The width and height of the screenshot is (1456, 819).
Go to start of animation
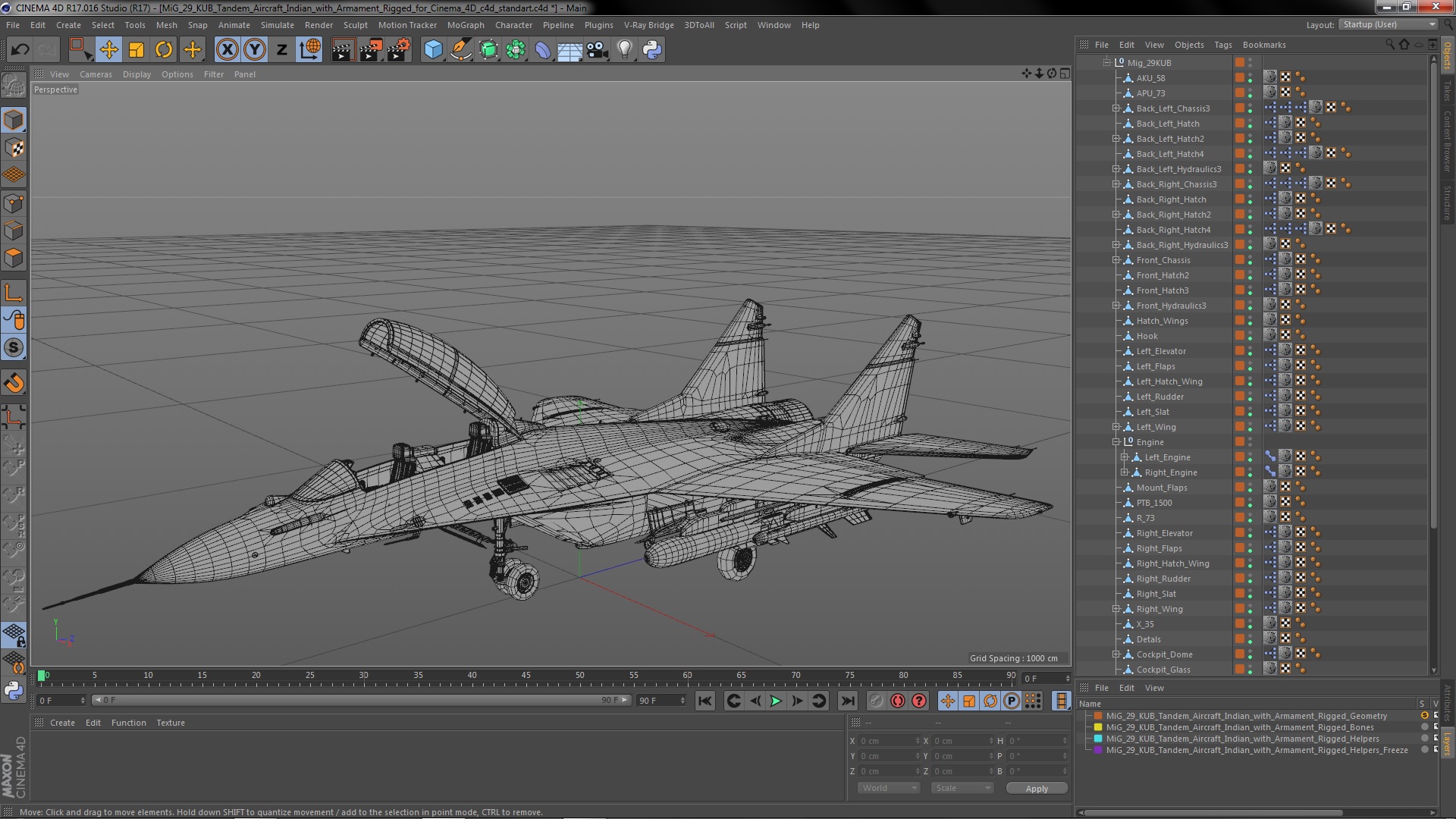704,701
